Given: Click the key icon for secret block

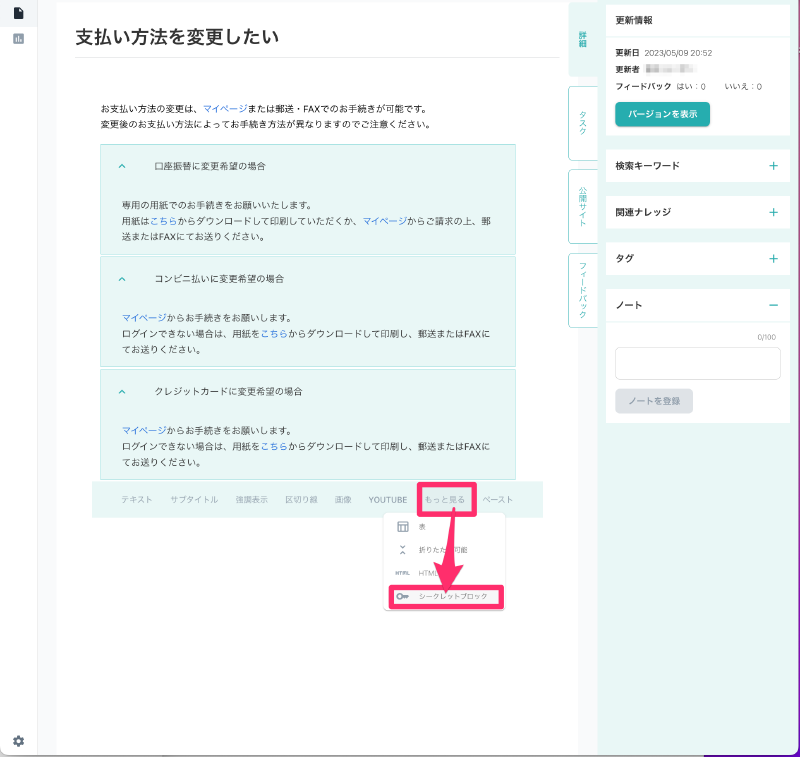Looking at the screenshot, I should tap(402, 596).
